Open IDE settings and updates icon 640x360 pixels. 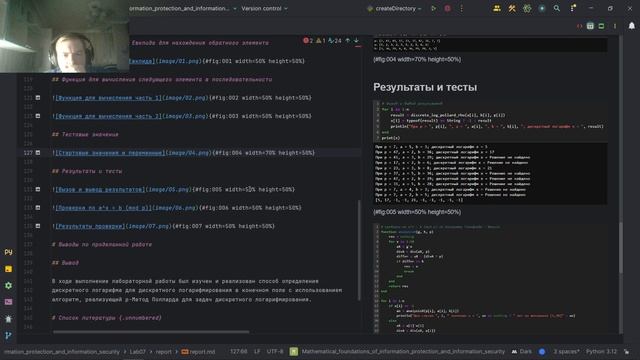click(573, 8)
